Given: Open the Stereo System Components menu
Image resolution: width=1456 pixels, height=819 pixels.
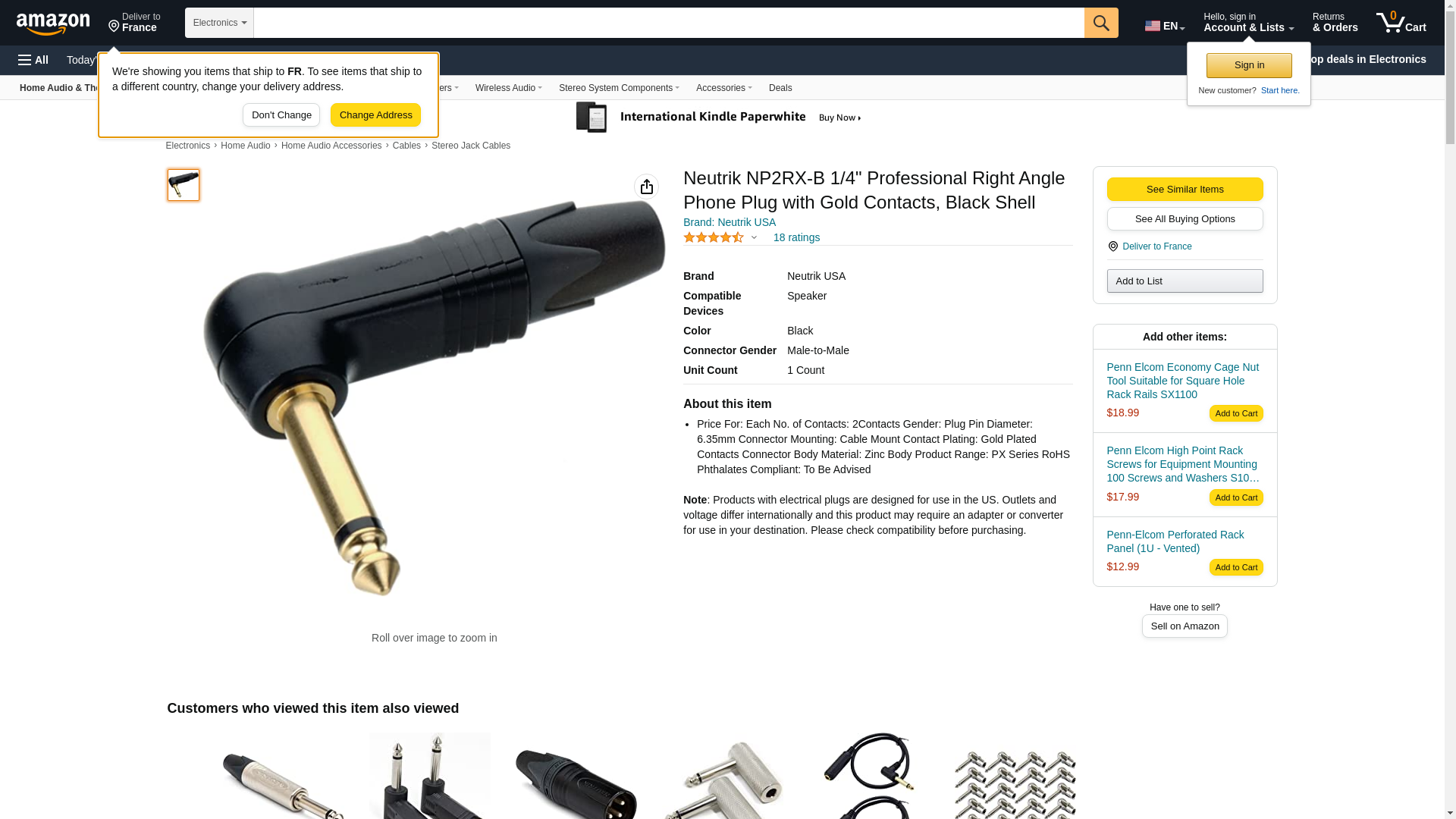Looking at the screenshot, I should click(619, 88).
